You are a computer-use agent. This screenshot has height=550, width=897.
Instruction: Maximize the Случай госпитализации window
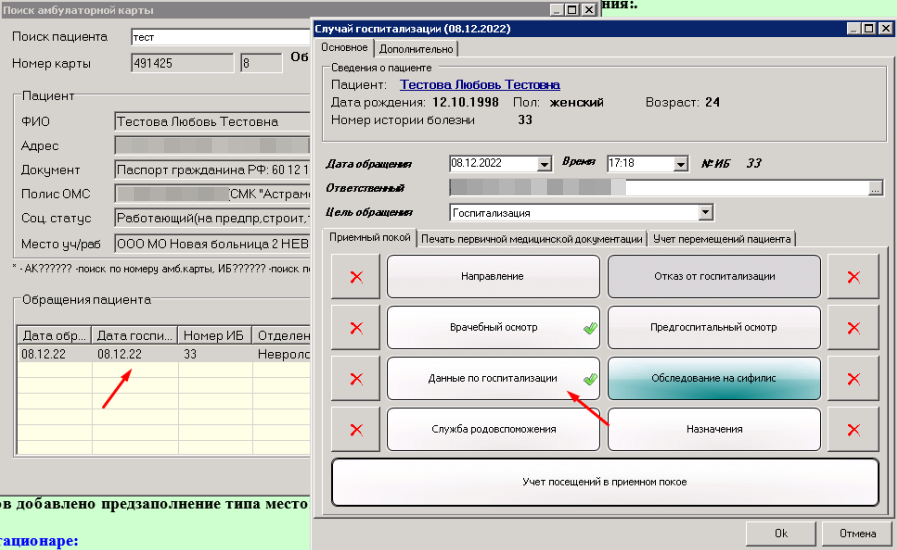click(x=868, y=28)
